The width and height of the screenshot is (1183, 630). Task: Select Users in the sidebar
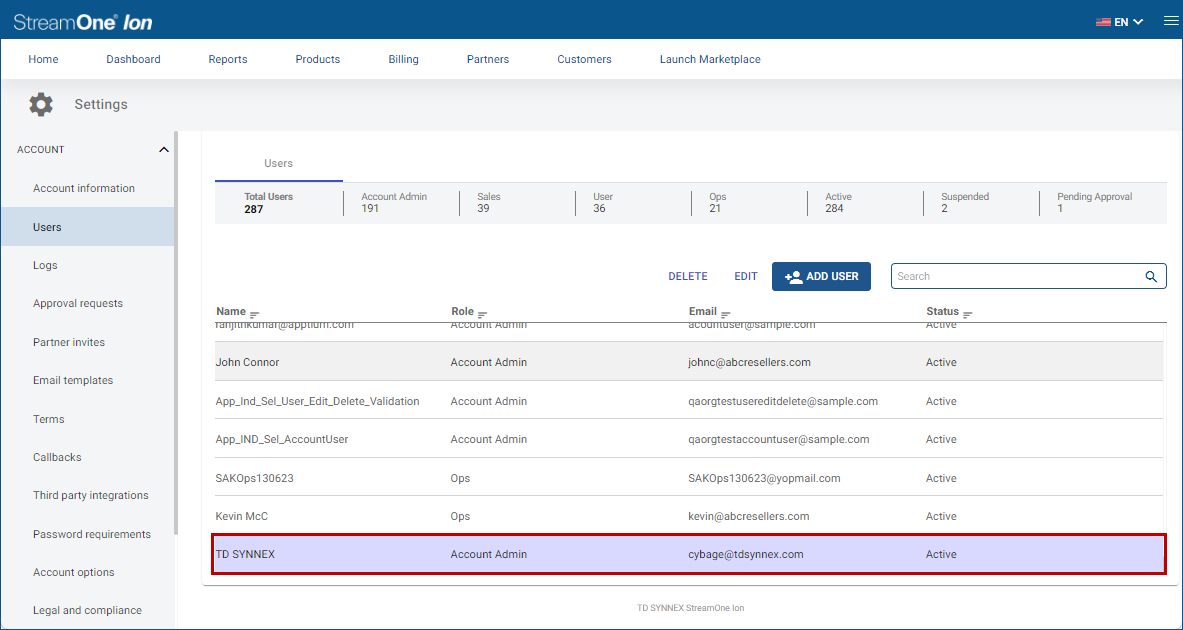coord(88,226)
